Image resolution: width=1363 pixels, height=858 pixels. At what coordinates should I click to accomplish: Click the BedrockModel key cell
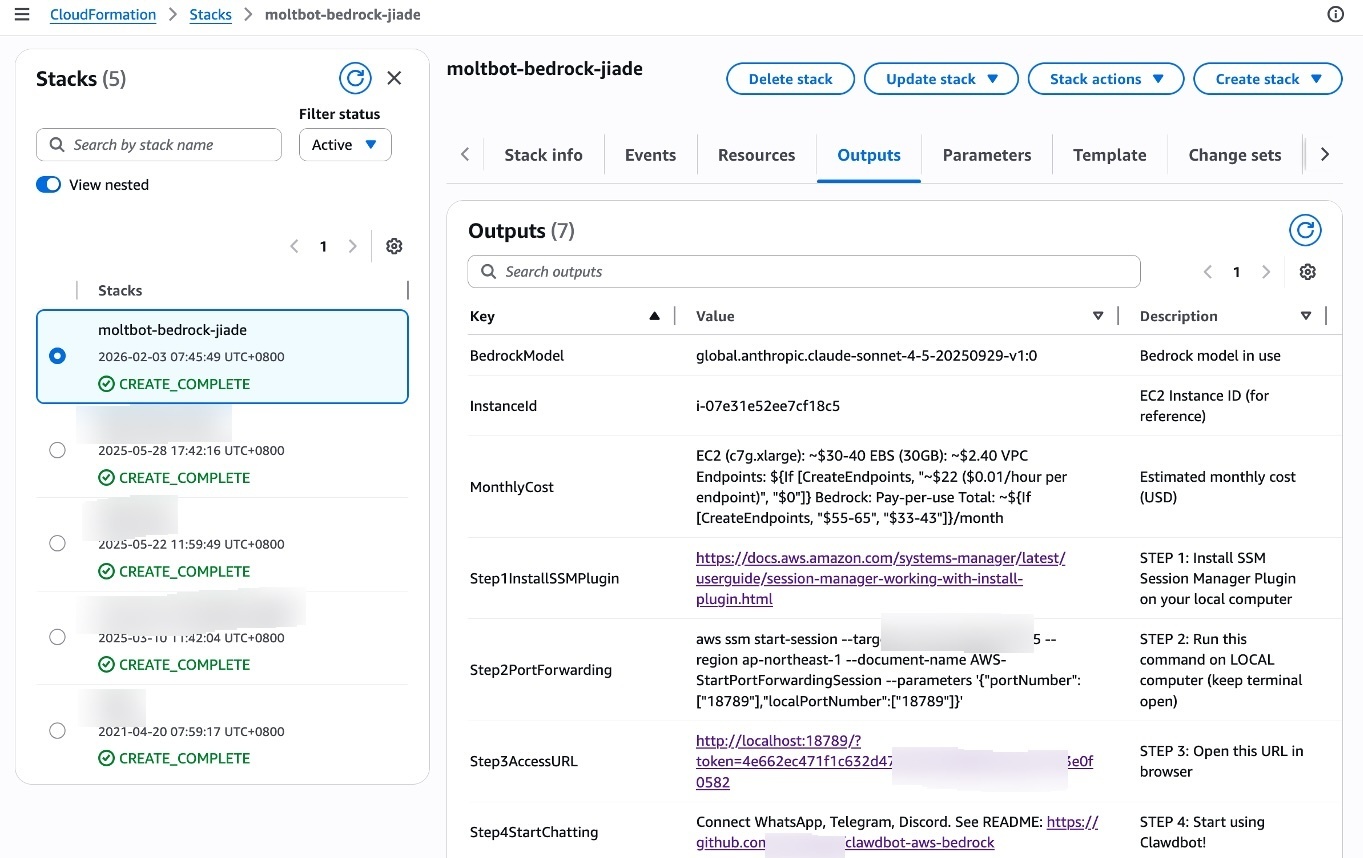coord(517,355)
